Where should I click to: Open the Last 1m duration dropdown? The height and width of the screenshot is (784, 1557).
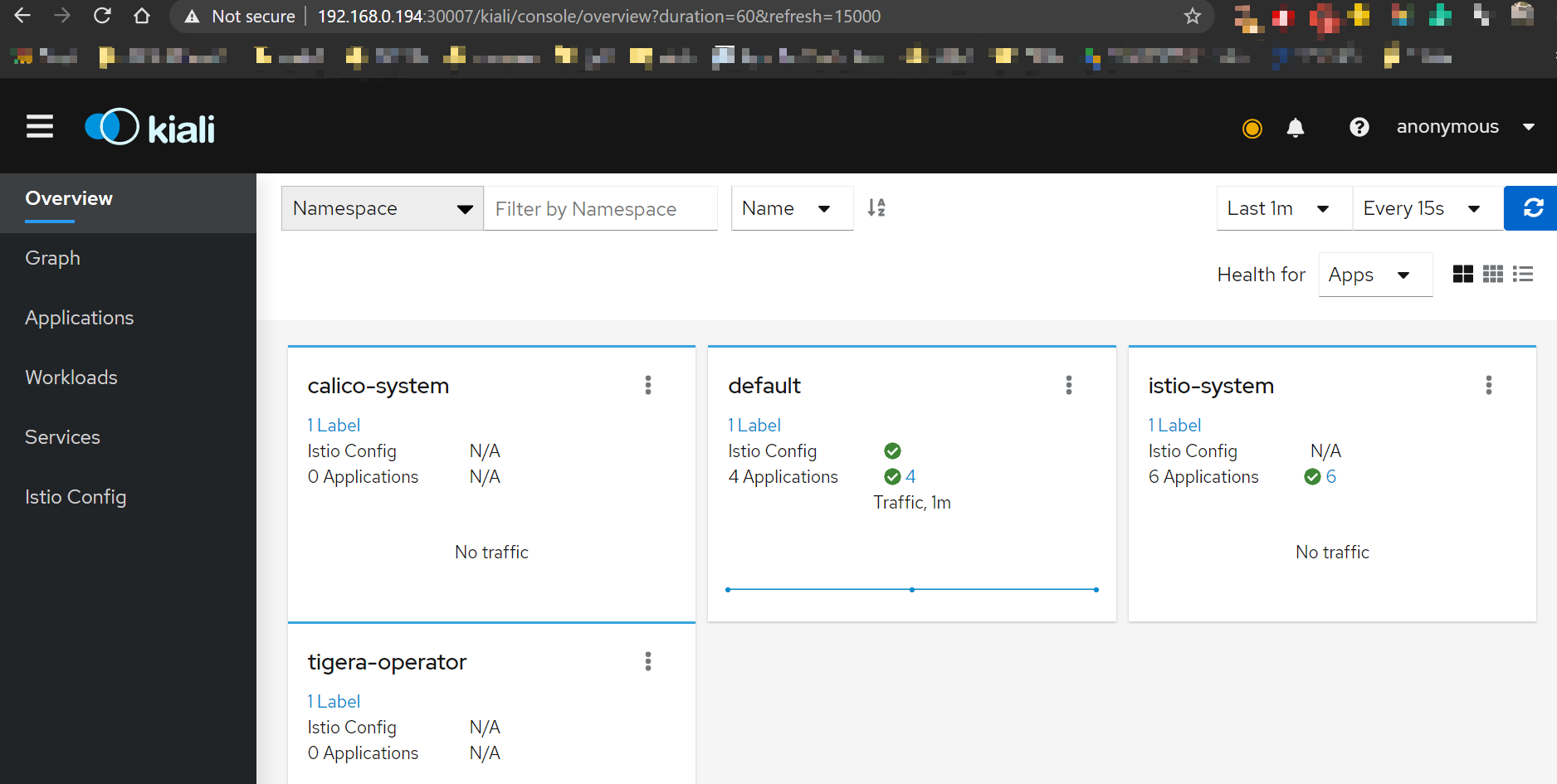point(1284,208)
